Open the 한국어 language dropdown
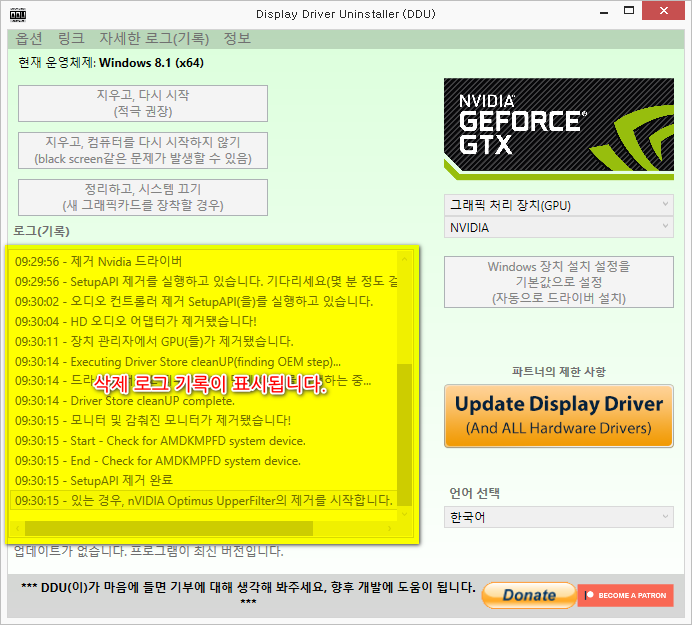 (559, 517)
